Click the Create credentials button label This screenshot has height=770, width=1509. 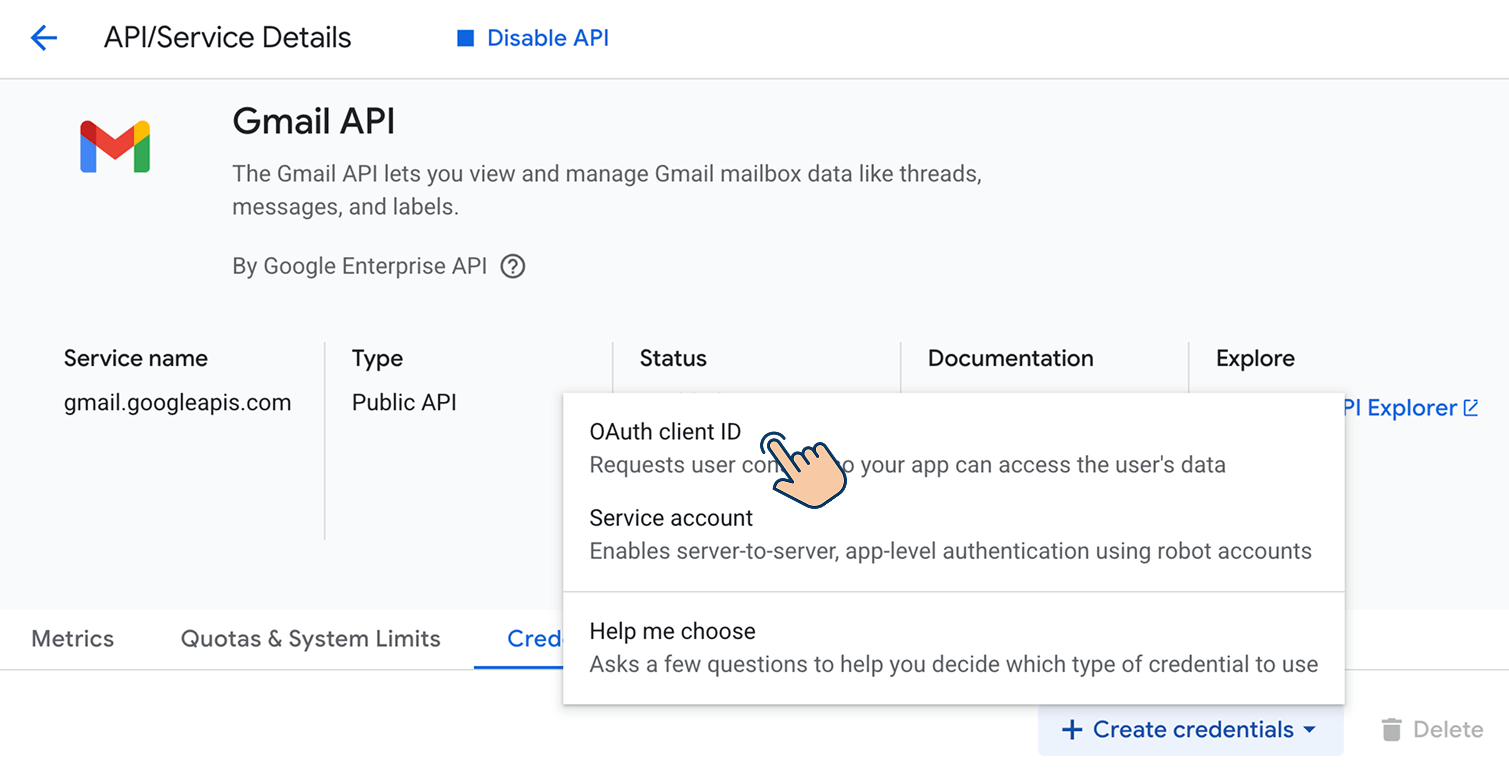1193,730
